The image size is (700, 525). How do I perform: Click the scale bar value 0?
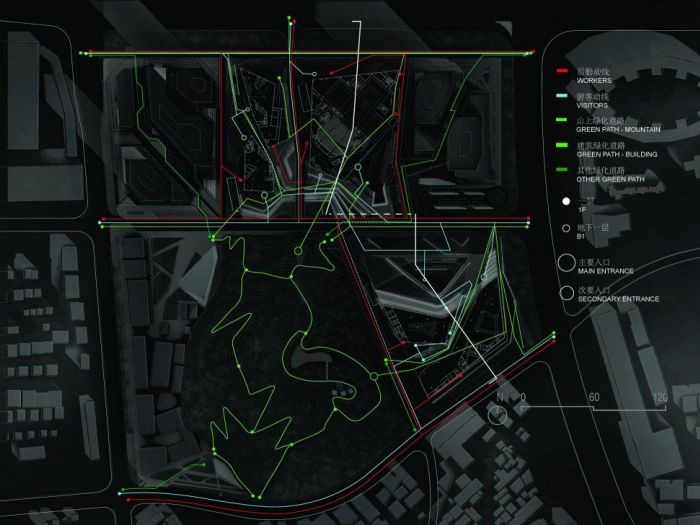pos(523,397)
